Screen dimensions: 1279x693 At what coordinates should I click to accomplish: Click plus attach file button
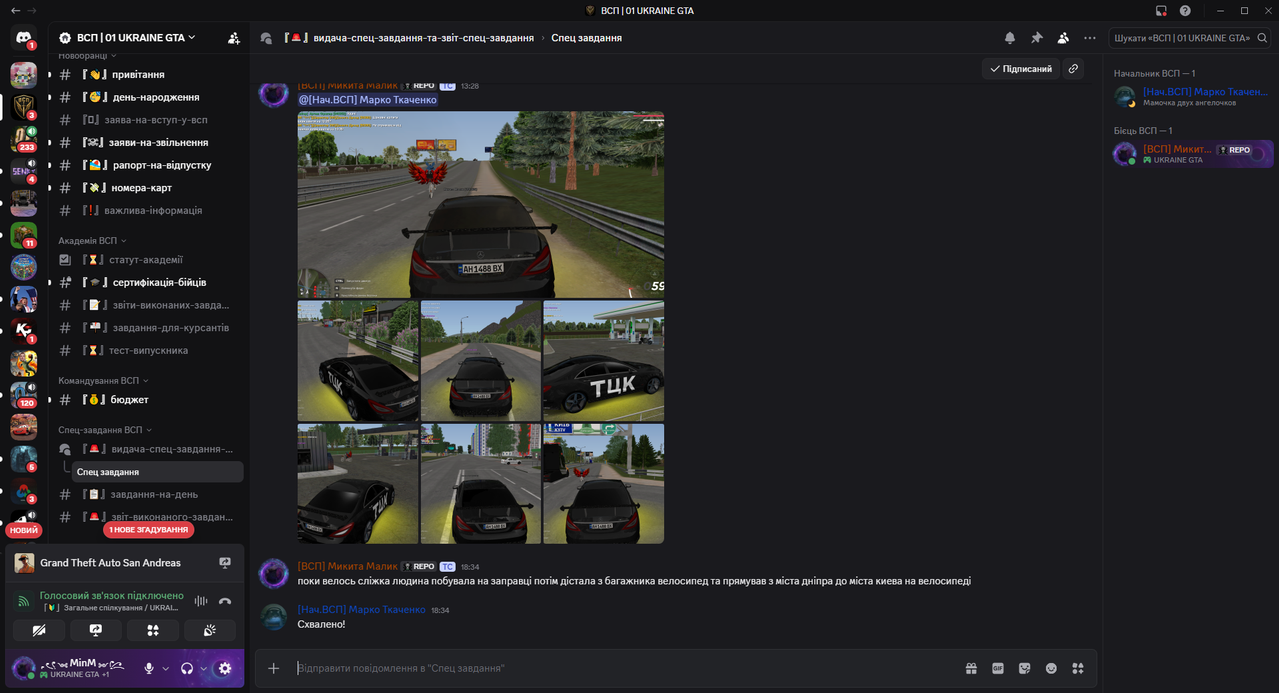273,668
